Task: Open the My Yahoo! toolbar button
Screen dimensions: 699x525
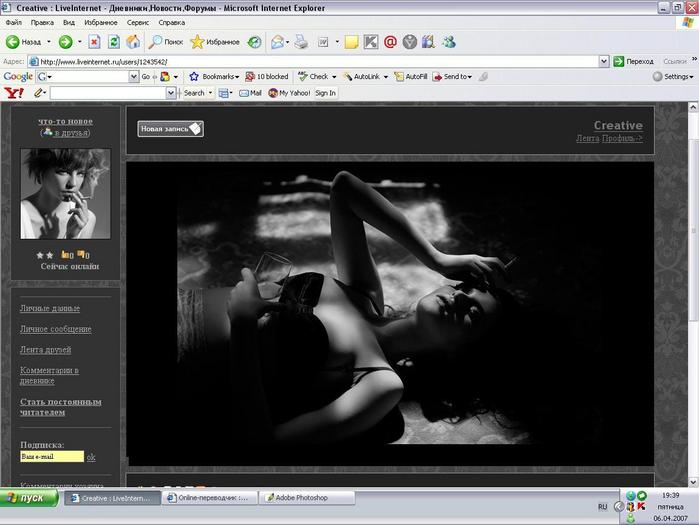Action: pyautogui.click(x=289, y=93)
